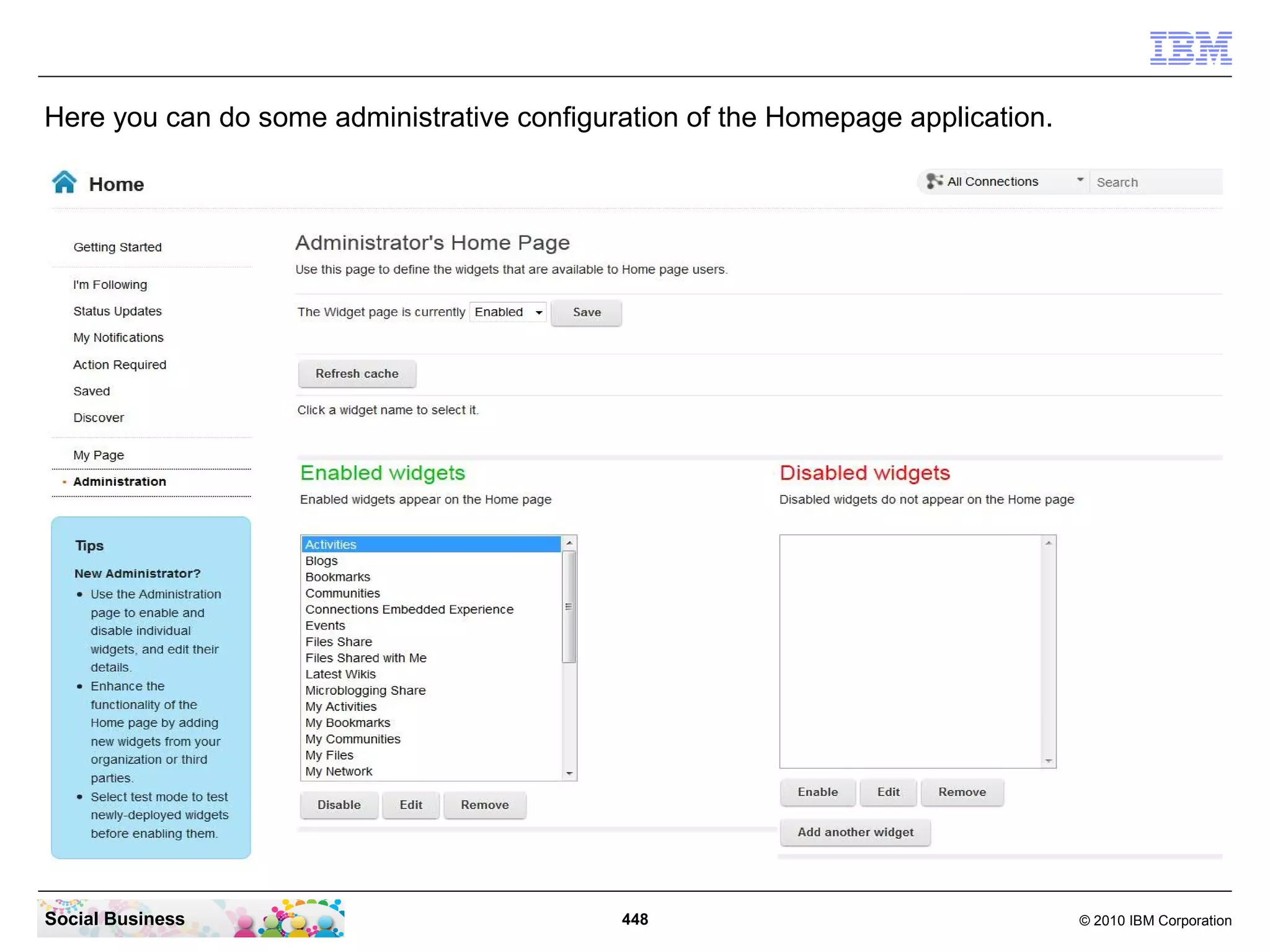Select Blogs in the enabled widgets list
The image size is (1270, 952).
pyautogui.click(x=431, y=561)
